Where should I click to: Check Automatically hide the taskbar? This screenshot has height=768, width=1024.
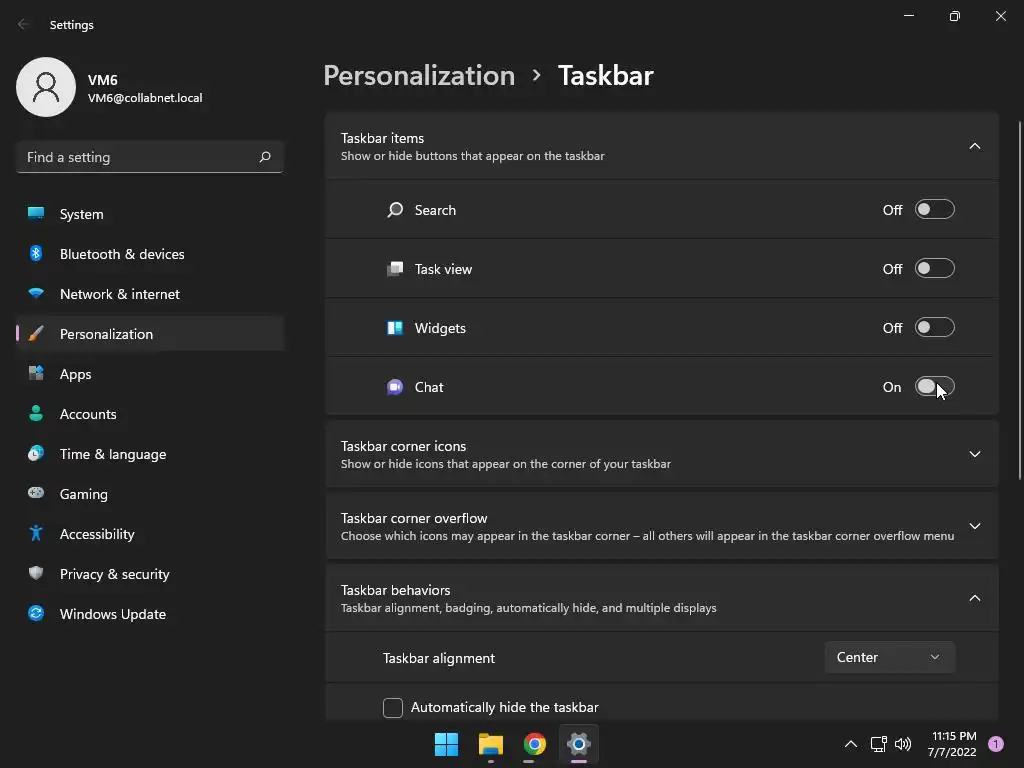393,708
